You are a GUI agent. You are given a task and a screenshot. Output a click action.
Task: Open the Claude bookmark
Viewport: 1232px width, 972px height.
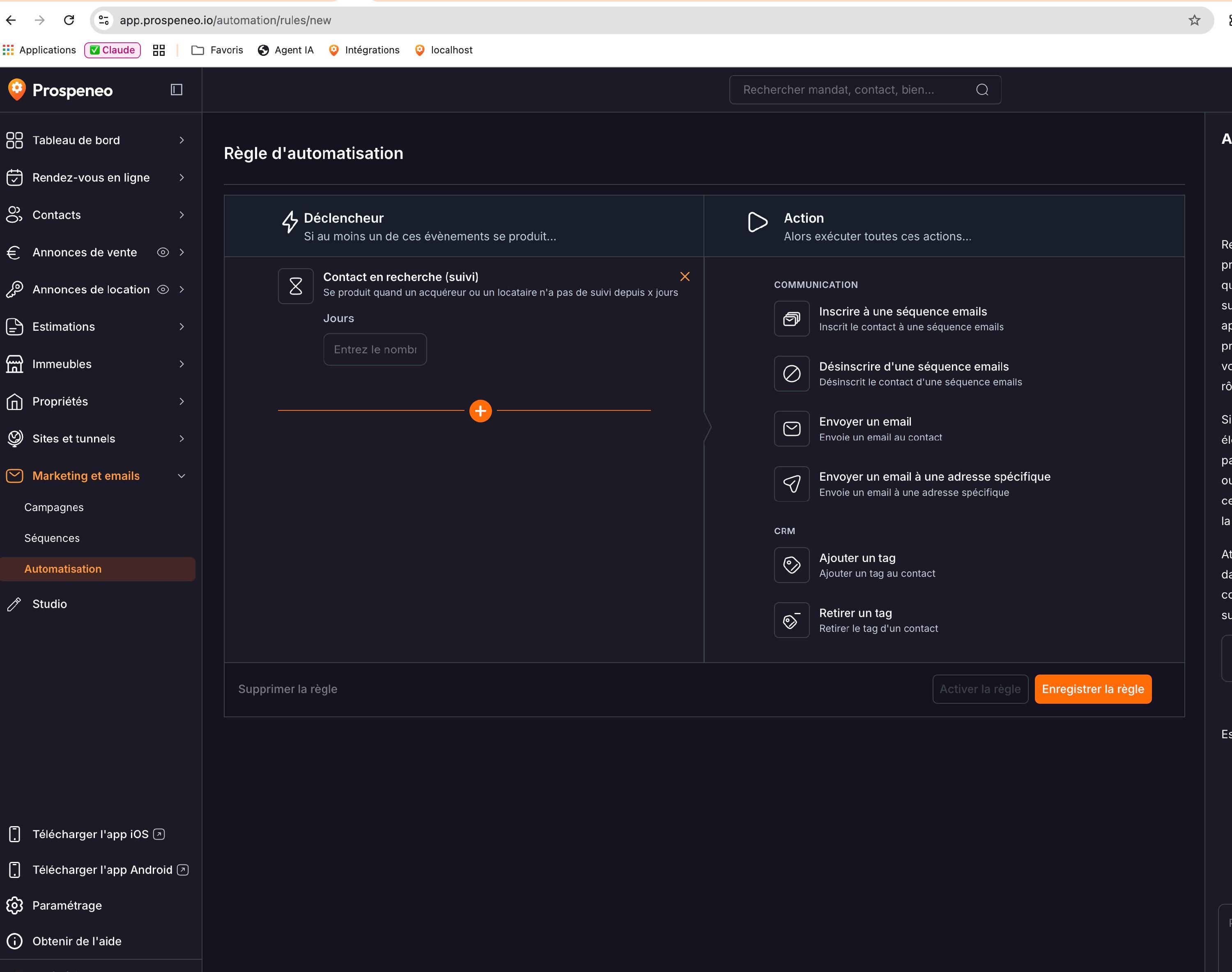113,50
